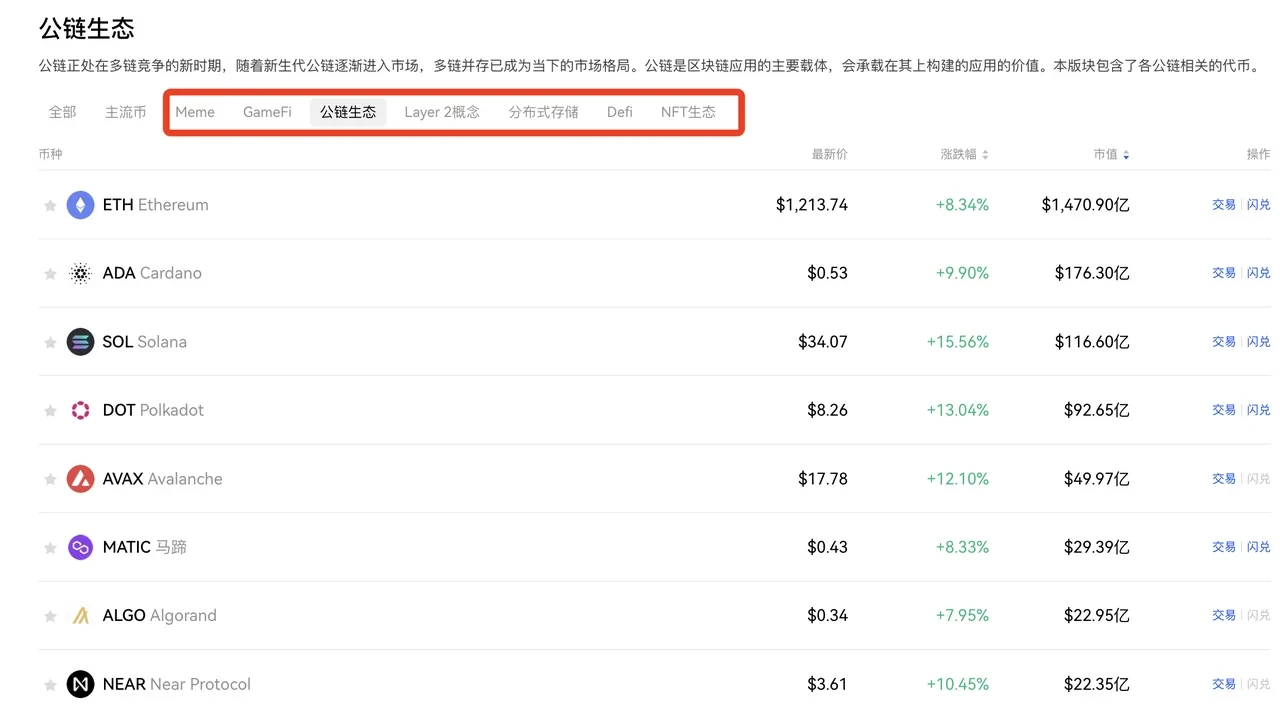
Task: Favorite ETH with its star icon
Action: pos(50,206)
